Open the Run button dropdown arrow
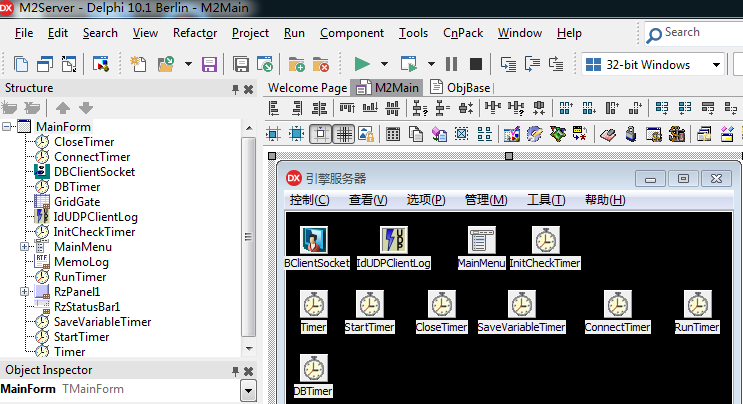This screenshot has width=743, height=404. 384,64
